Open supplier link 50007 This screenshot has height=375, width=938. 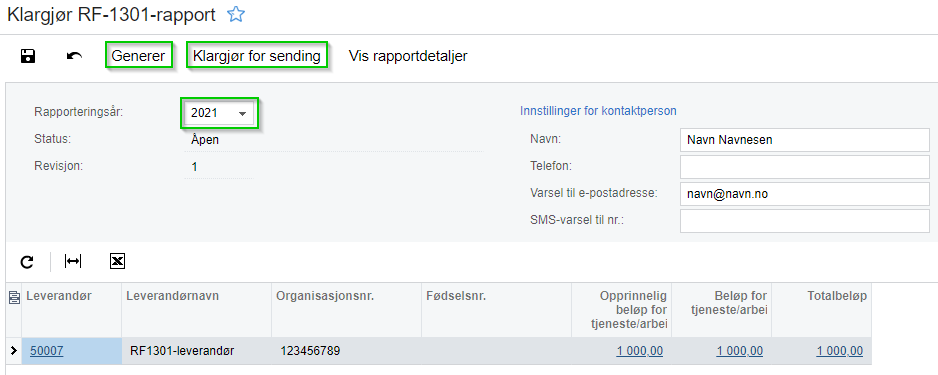(47, 351)
